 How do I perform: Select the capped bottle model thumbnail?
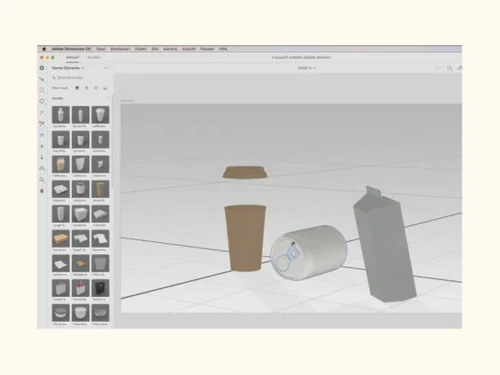tap(61, 115)
